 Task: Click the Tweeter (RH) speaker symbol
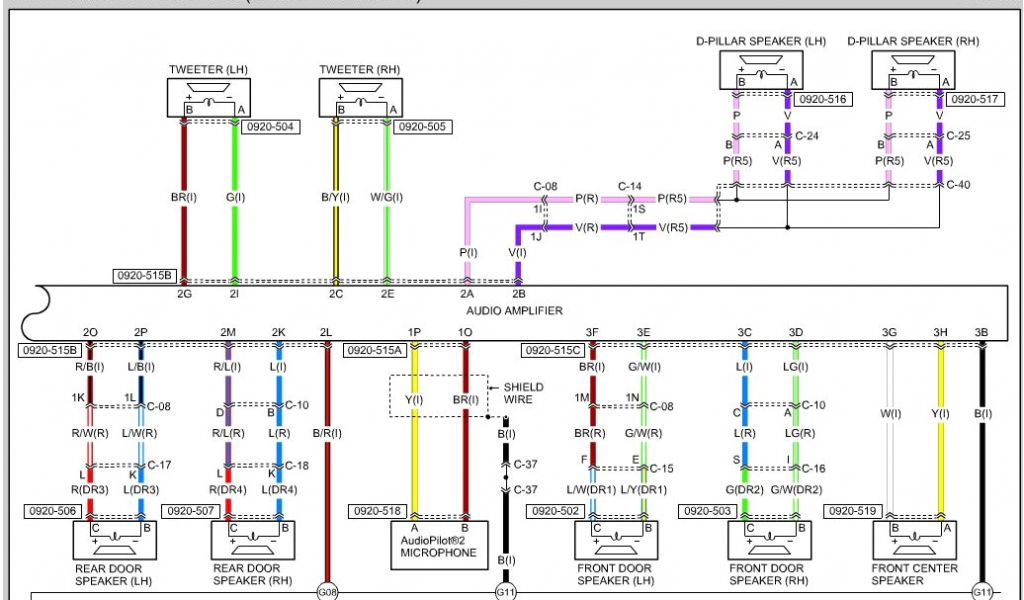[x=360, y=98]
